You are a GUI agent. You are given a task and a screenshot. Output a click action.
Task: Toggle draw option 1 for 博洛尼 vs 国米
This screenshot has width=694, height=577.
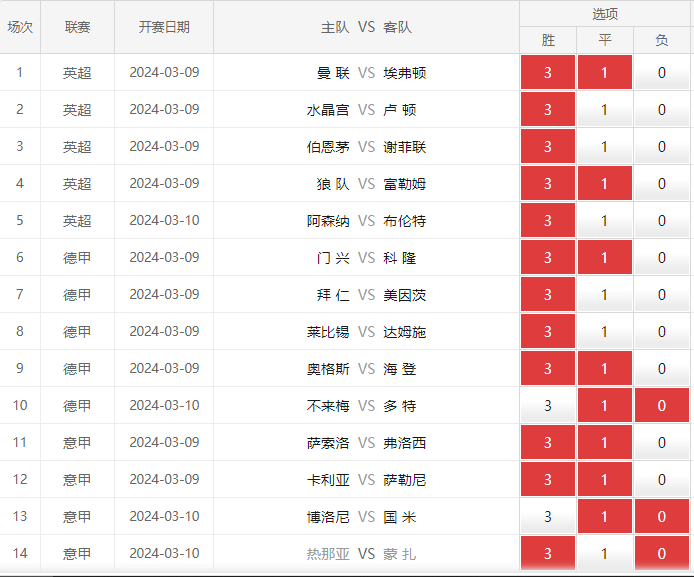tap(605, 516)
